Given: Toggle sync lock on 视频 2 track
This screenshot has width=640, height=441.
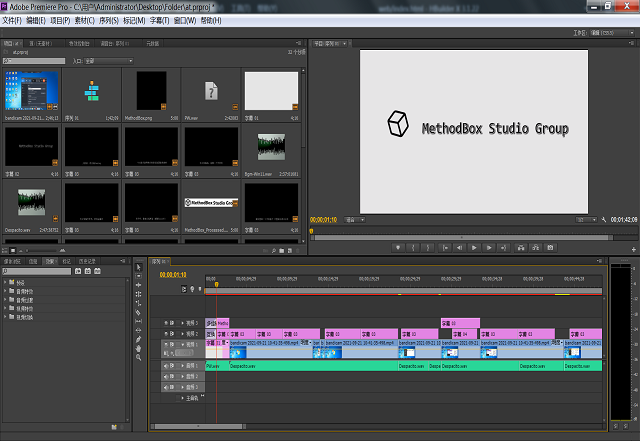Looking at the screenshot, I should click(x=172, y=334).
